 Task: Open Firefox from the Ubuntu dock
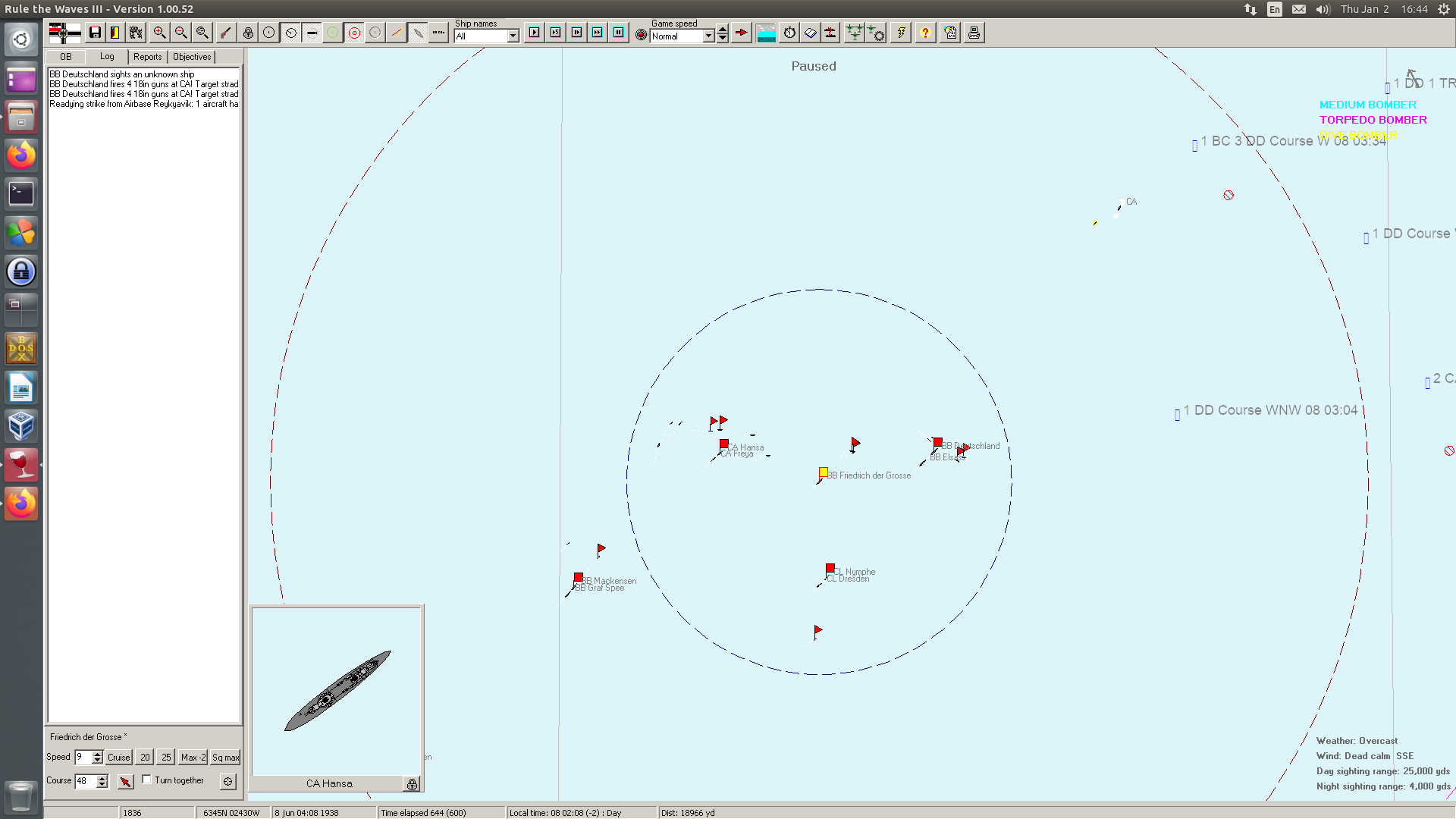pyautogui.click(x=21, y=155)
